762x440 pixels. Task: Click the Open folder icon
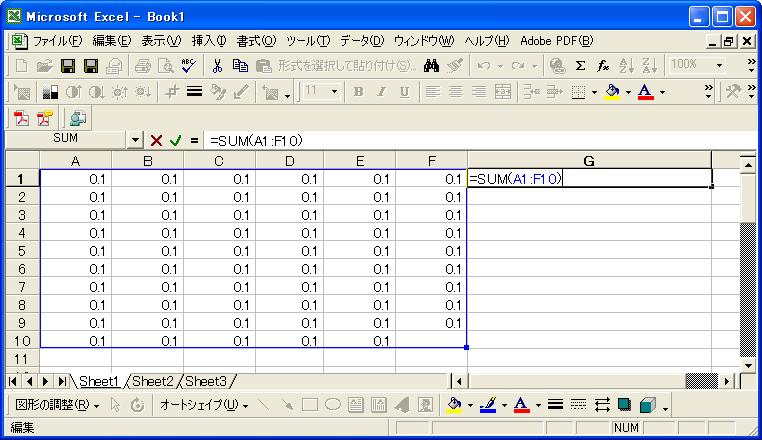click(44, 66)
